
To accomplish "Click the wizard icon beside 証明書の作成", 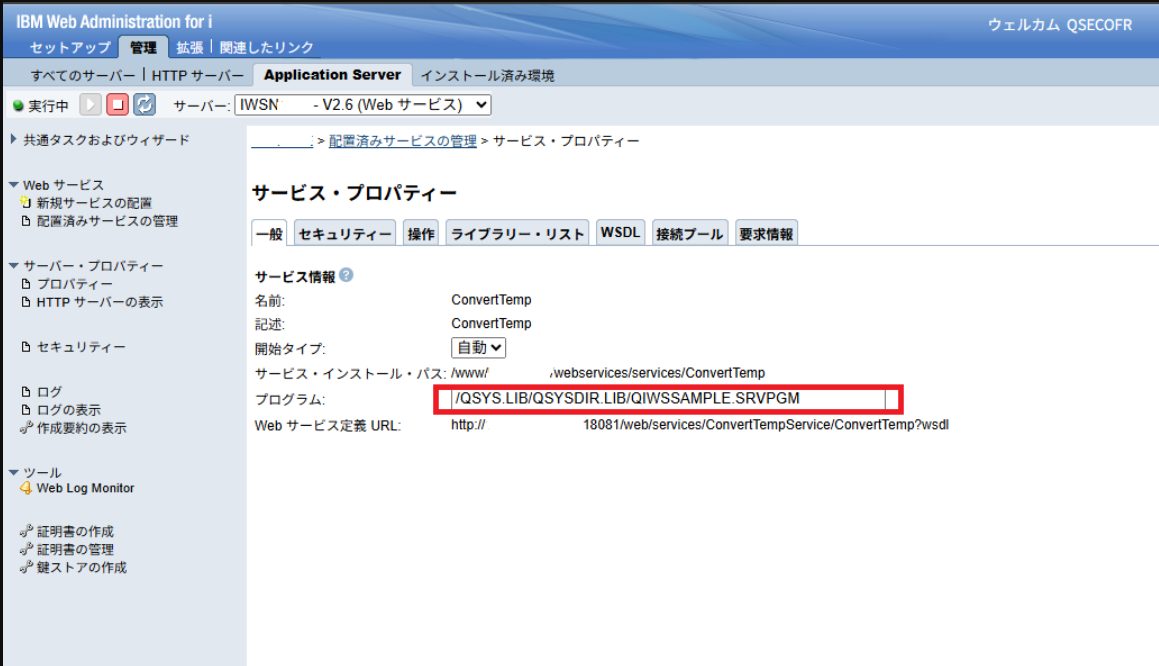I will (x=26, y=531).
